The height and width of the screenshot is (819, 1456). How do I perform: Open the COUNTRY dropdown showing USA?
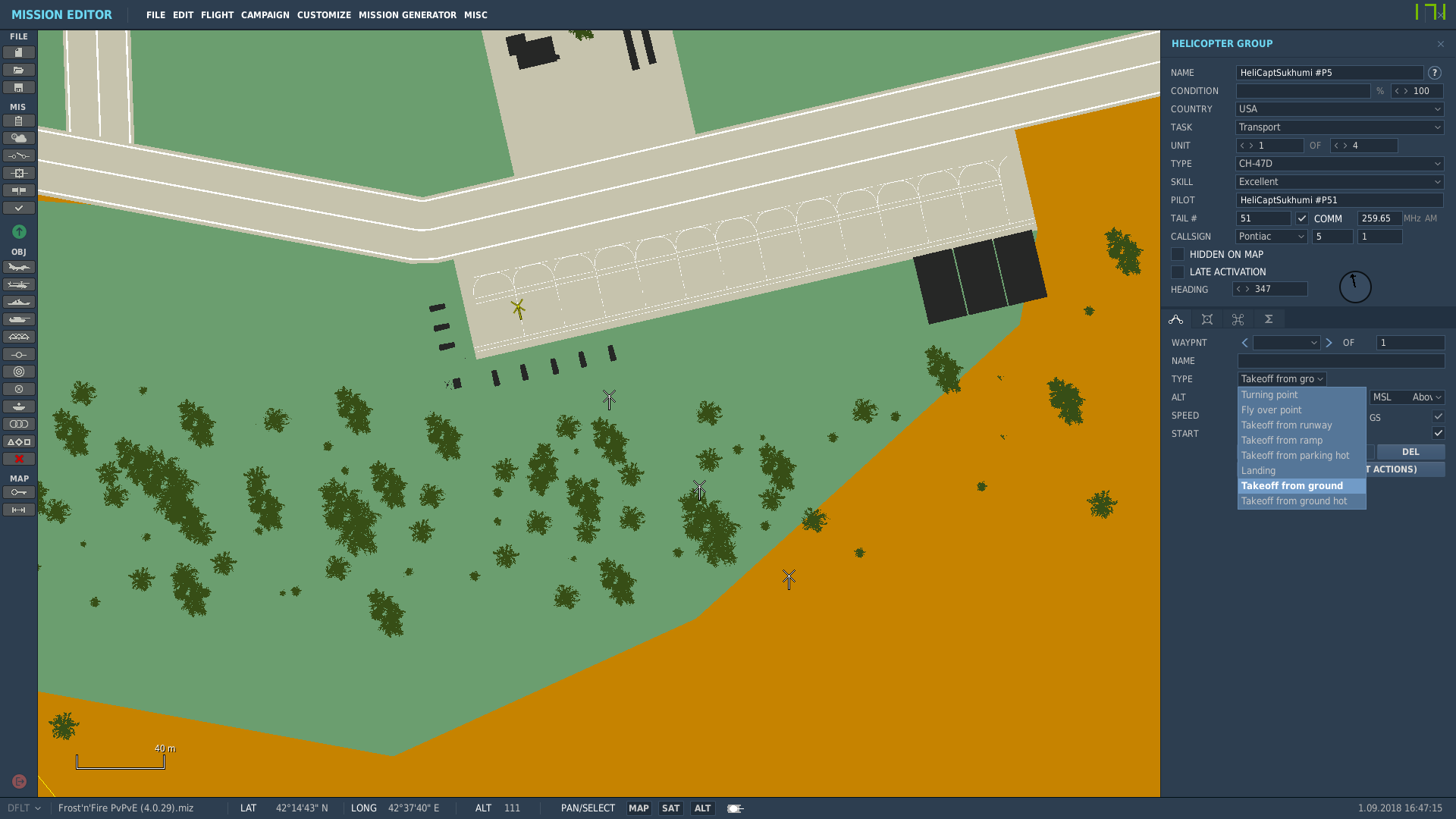click(x=1339, y=109)
